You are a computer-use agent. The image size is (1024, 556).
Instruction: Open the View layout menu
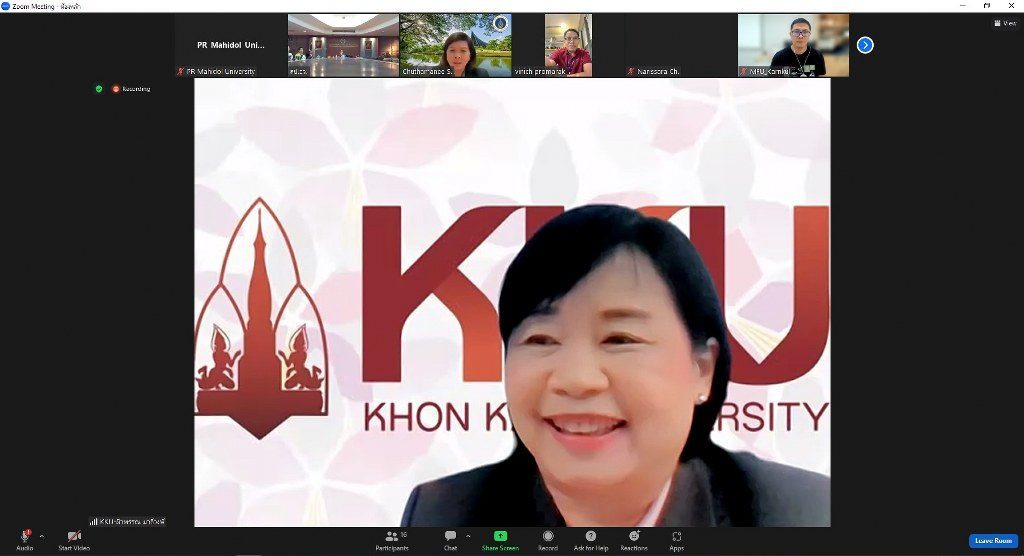coord(1006,23)
